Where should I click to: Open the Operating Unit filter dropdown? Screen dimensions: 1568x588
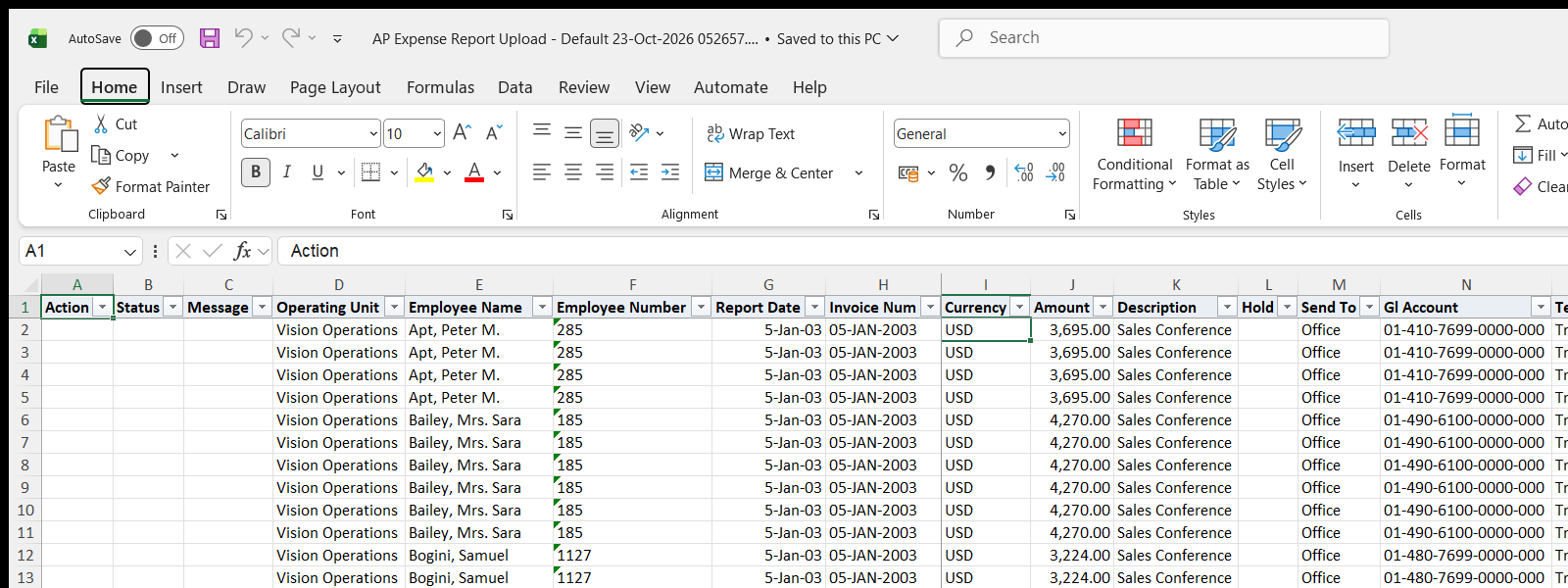point(394,307)
